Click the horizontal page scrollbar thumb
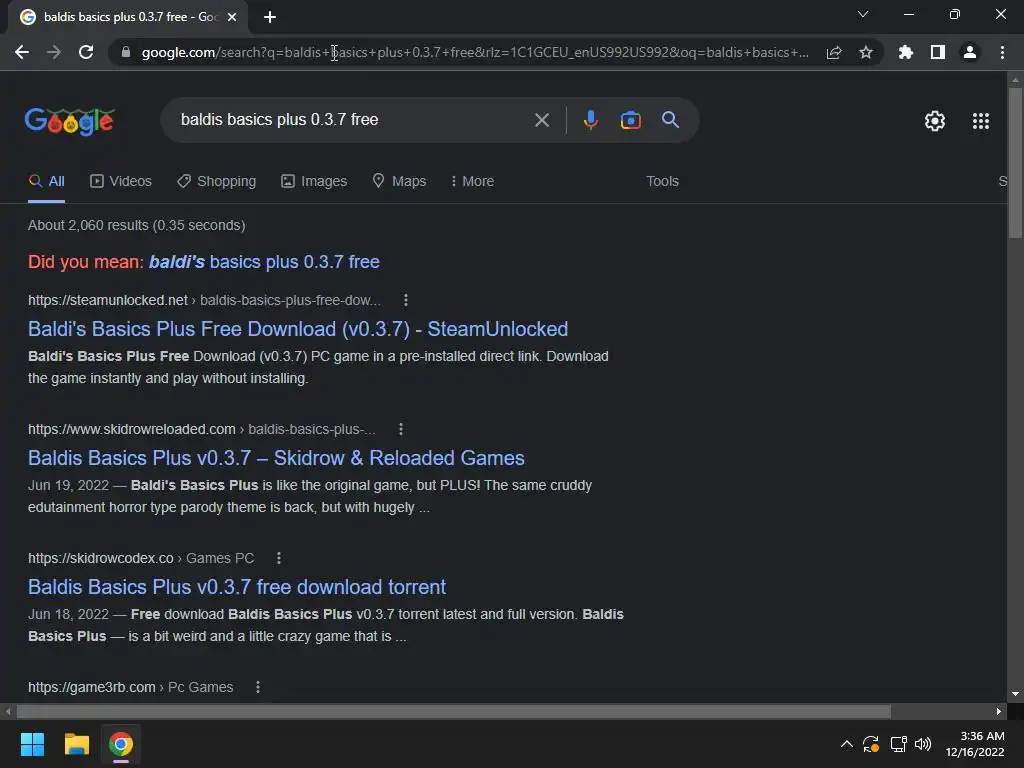 pos(453,711)
